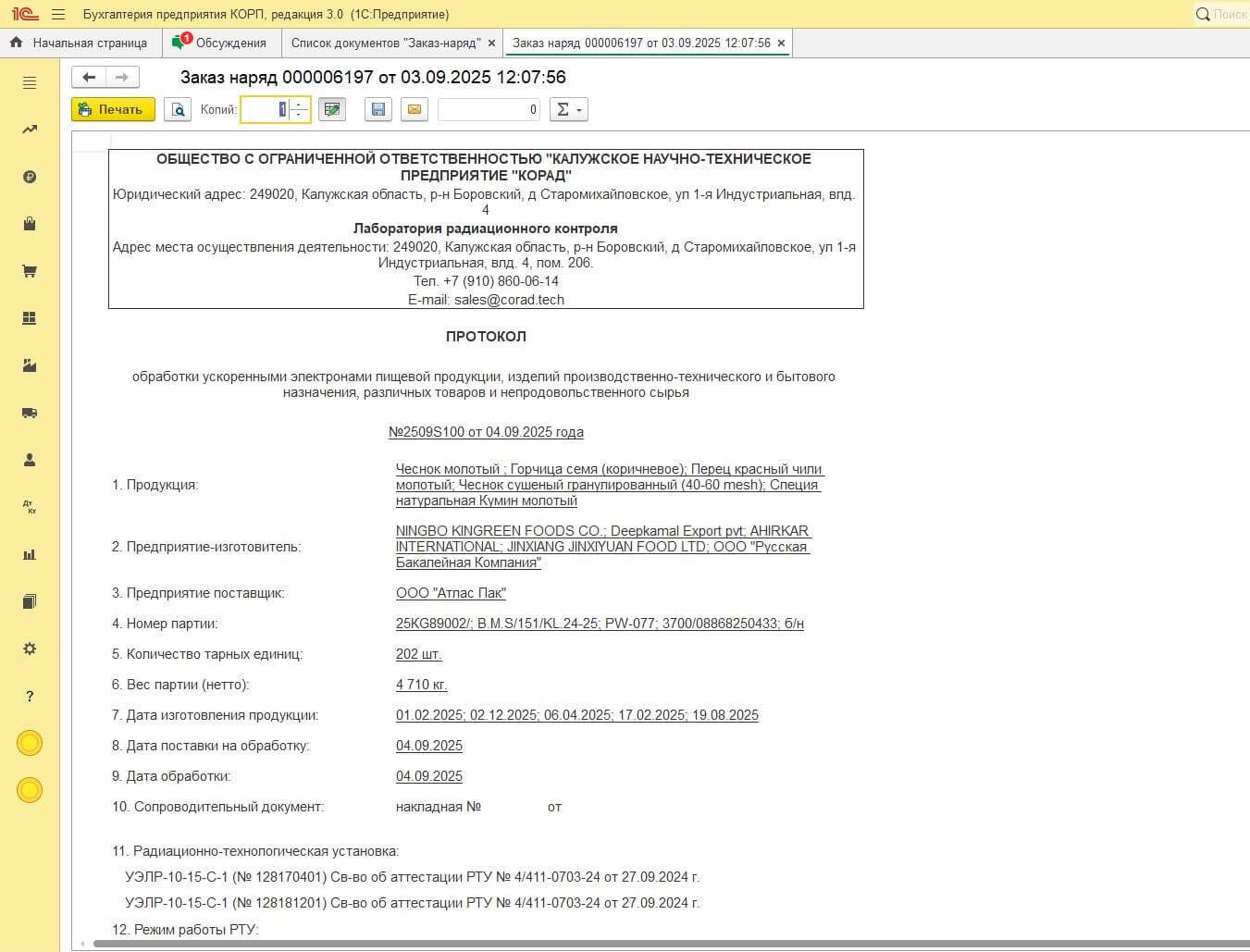Open the gear administration section icon
This screenshot has width=1250, height=952.
tap(30, 649)
